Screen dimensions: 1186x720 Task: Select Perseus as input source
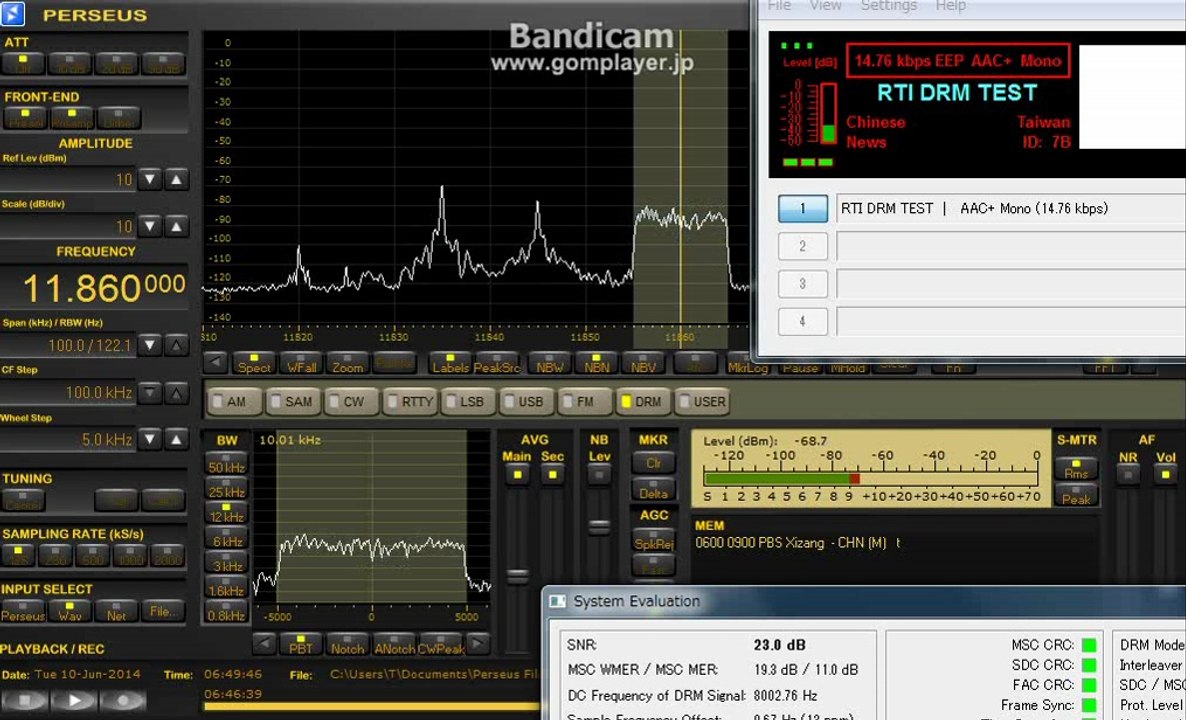point(23,611)
